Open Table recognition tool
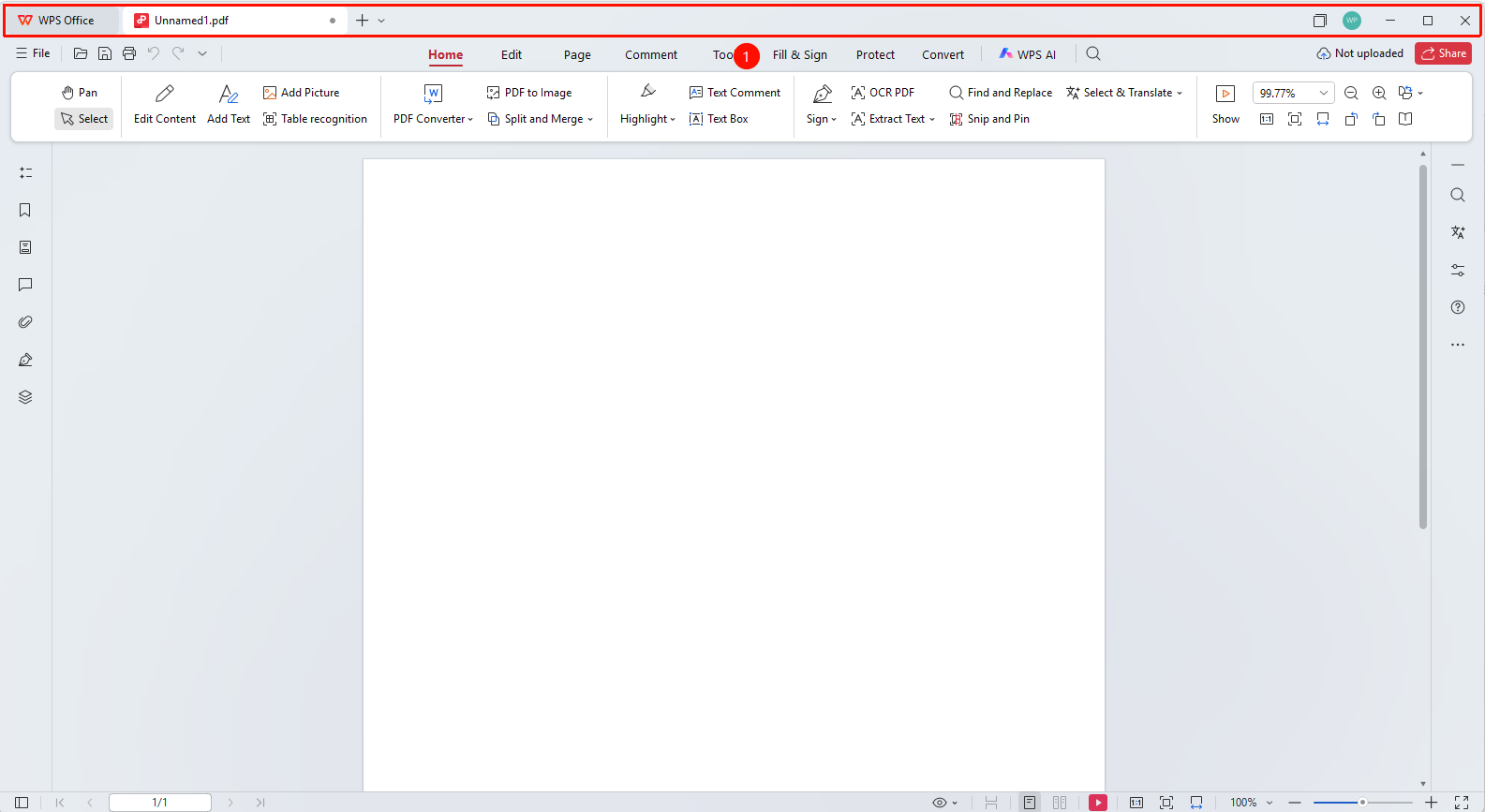This screenshot has height=812, width=1485. pos(315,119)
